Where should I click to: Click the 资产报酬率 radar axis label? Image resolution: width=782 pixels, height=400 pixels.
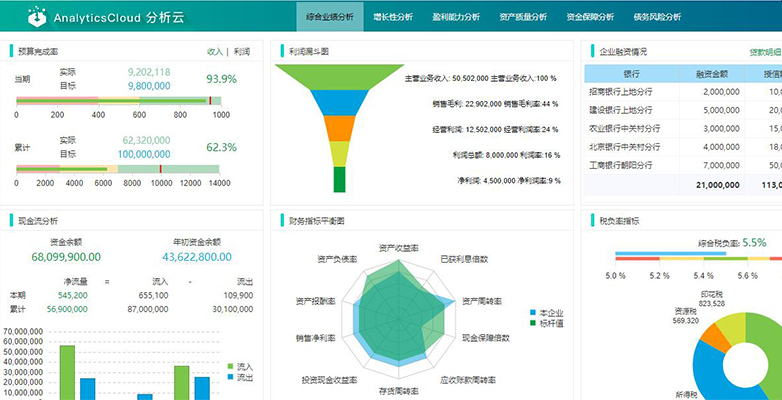(315, 301)
